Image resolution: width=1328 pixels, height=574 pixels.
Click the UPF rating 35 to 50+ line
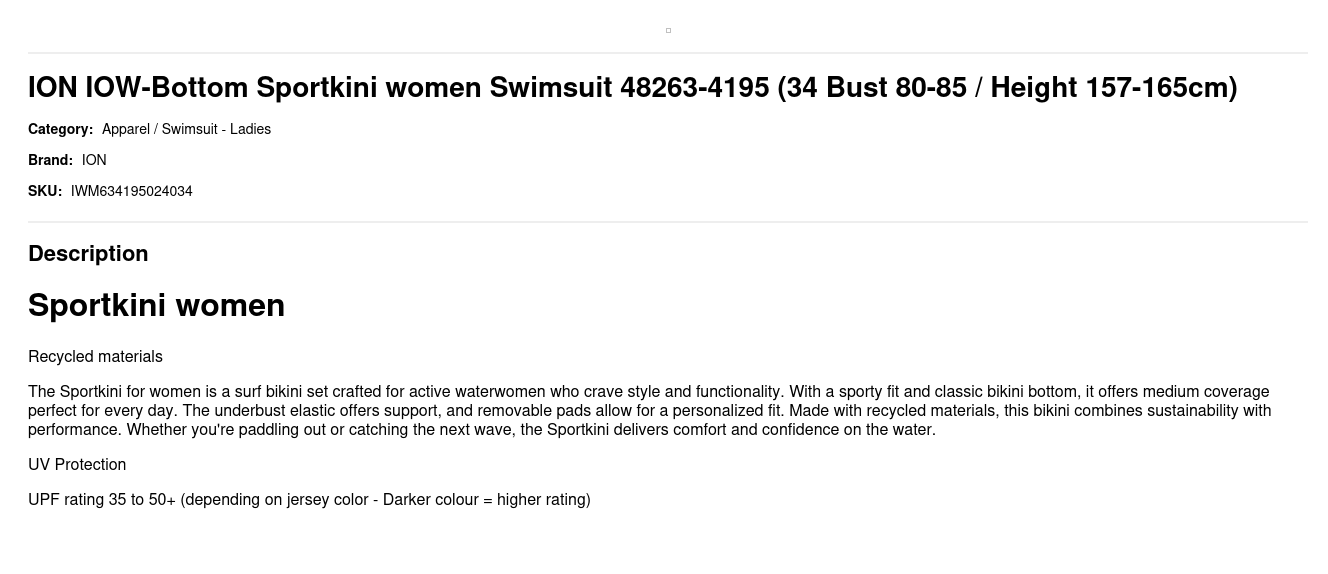(x=309, y=500)
